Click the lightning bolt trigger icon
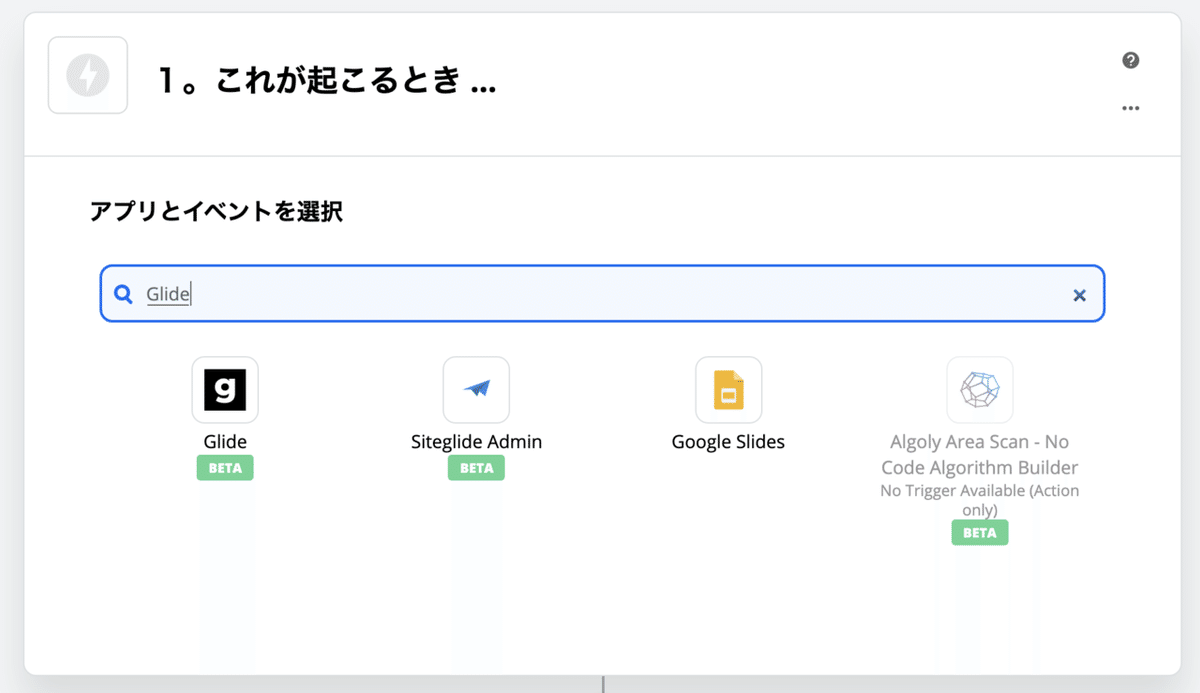The image size is (1200, 693). coord(87,75)
